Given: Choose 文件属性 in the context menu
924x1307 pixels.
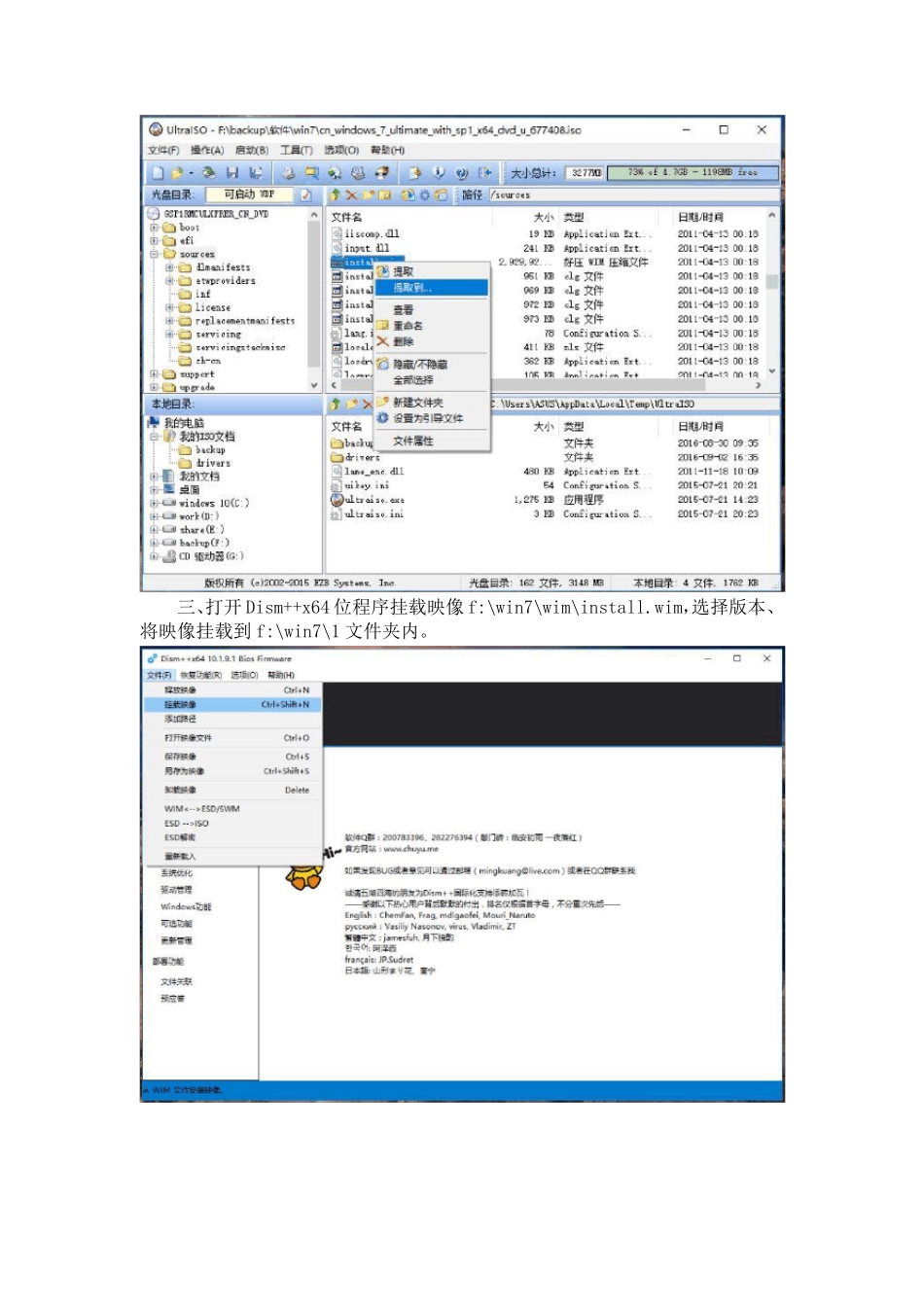Looking at the screenshot, I should click(x=431, y=442).
